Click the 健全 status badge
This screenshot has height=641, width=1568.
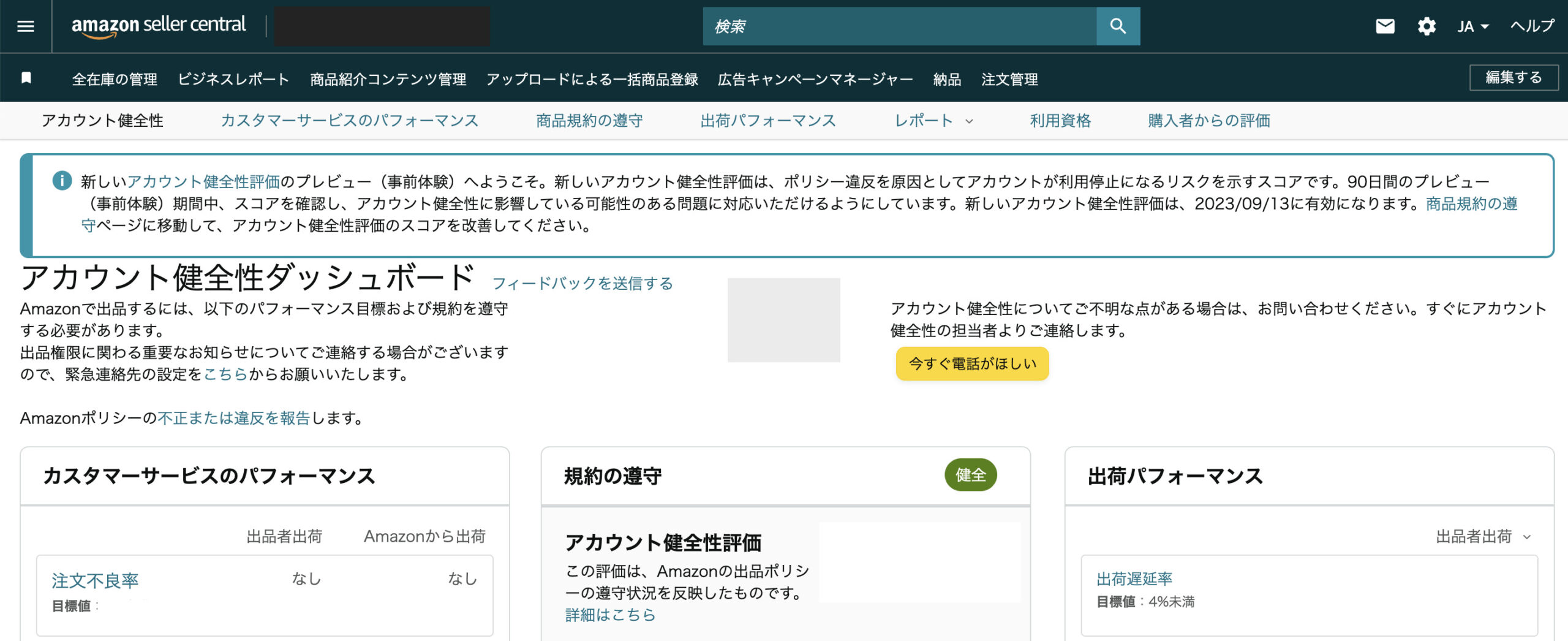[970, 475]
